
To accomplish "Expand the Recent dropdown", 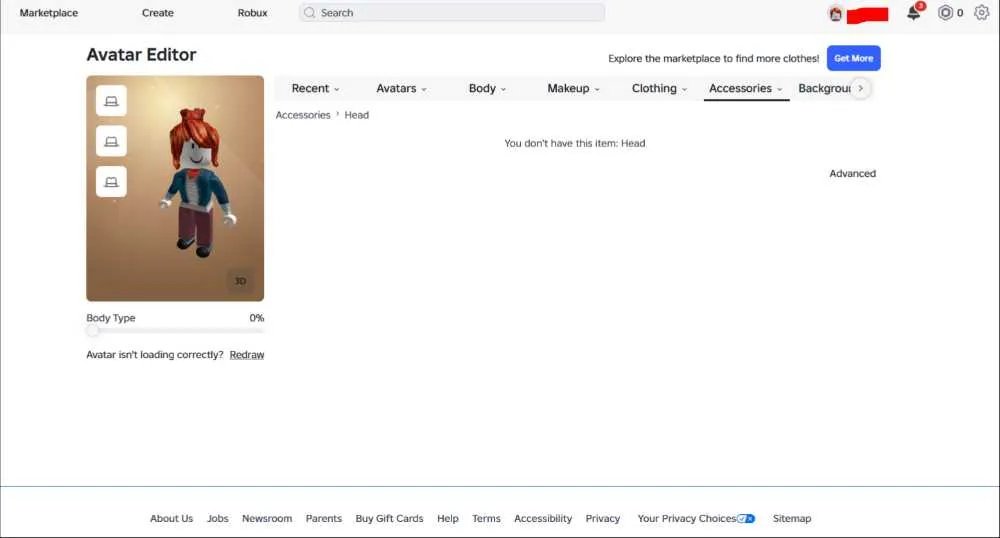I will tap(315, 89).
